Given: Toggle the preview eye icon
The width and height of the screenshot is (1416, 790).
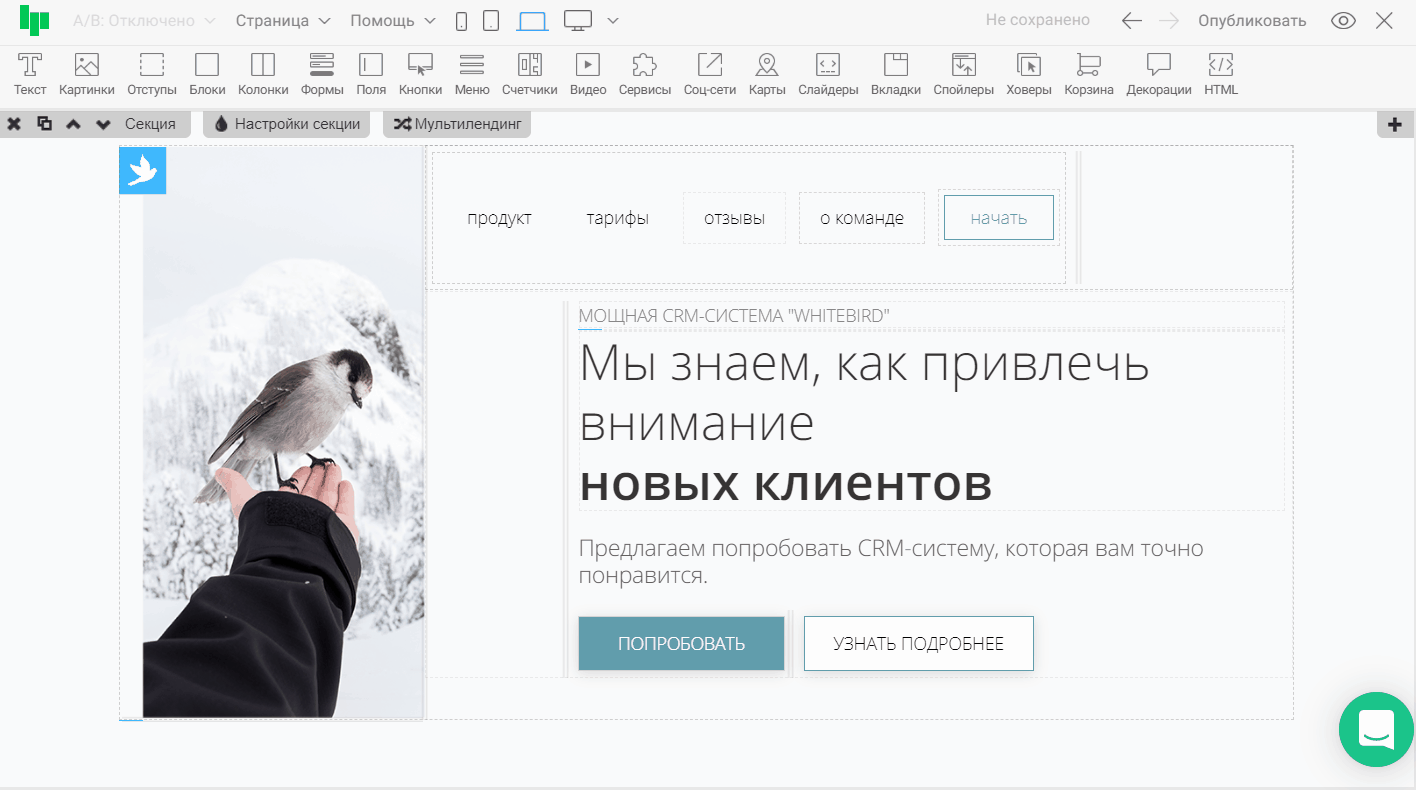Looking at the screenshot, I should pos(1343,21).
